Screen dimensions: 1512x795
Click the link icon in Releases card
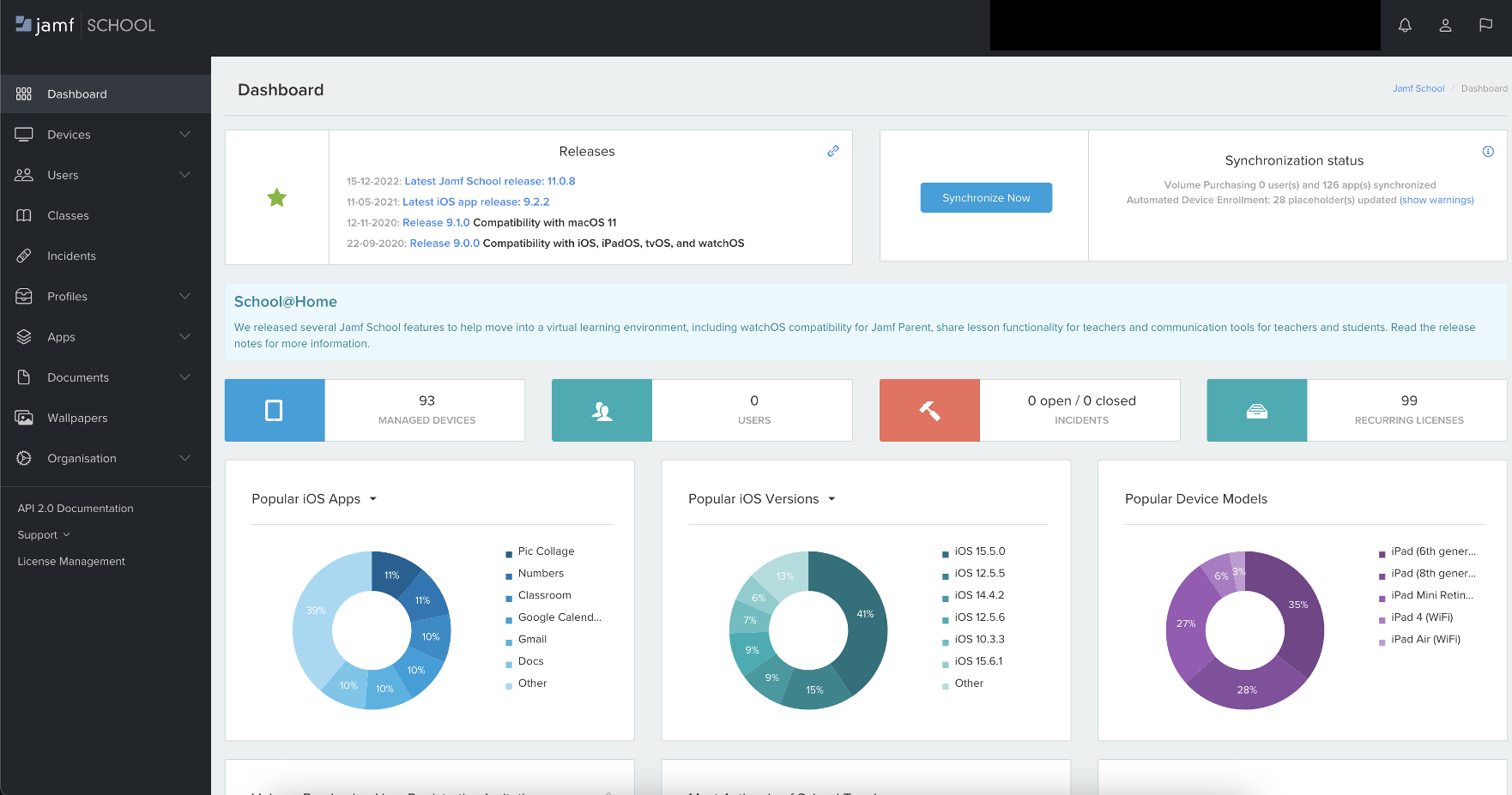tap(832, 151)
